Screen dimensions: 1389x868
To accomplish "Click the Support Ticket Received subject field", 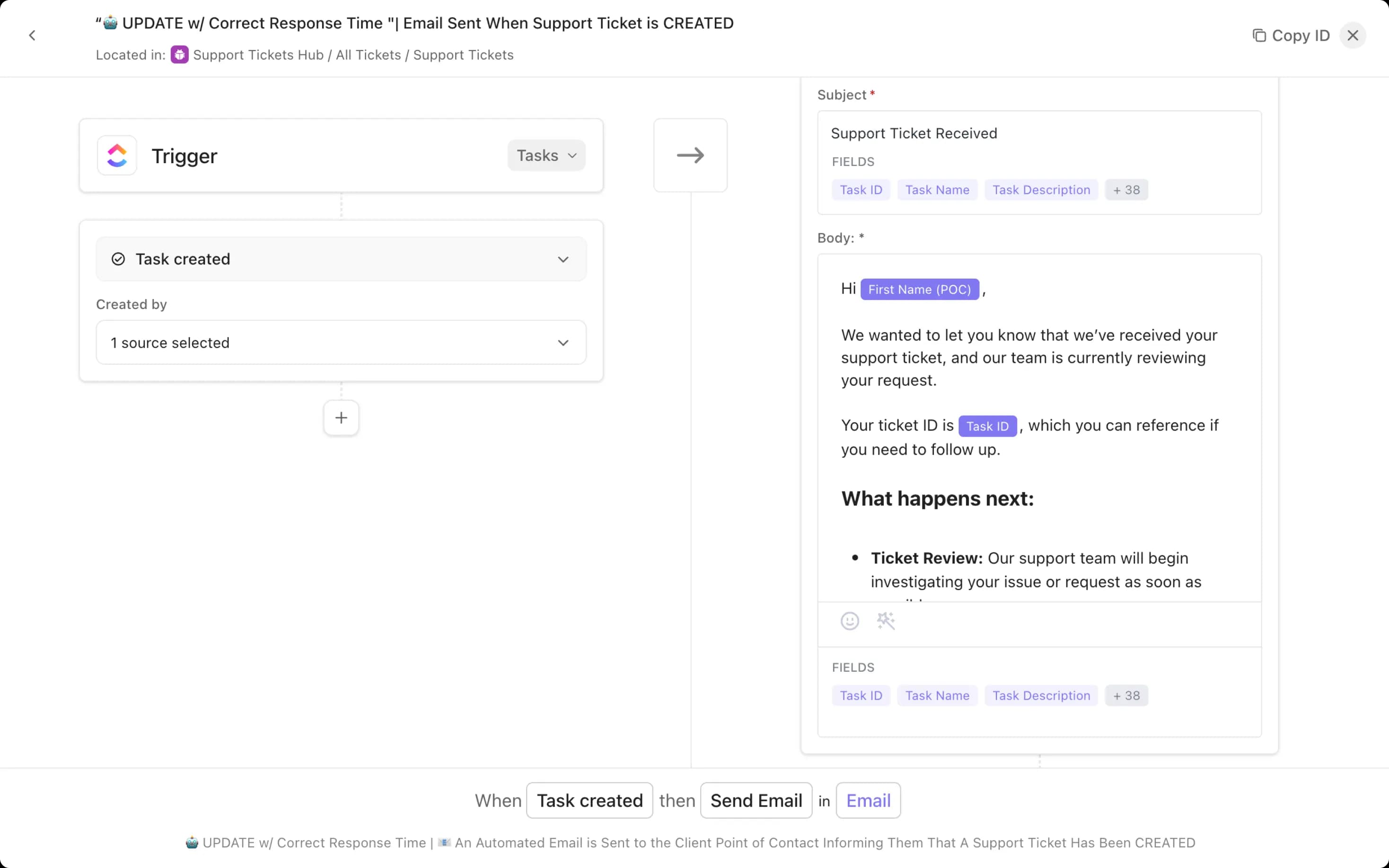I will click(x=914, y=133).
